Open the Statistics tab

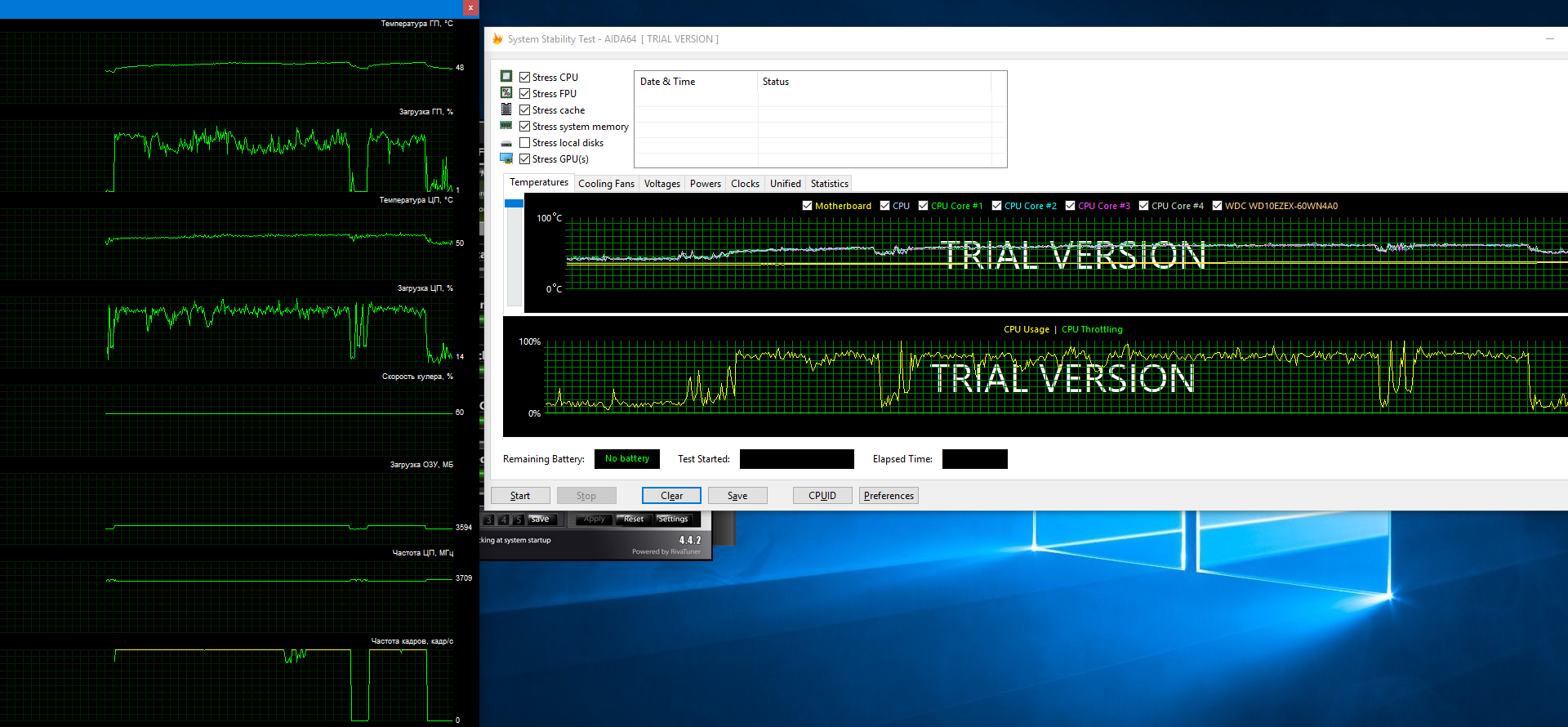829,184
